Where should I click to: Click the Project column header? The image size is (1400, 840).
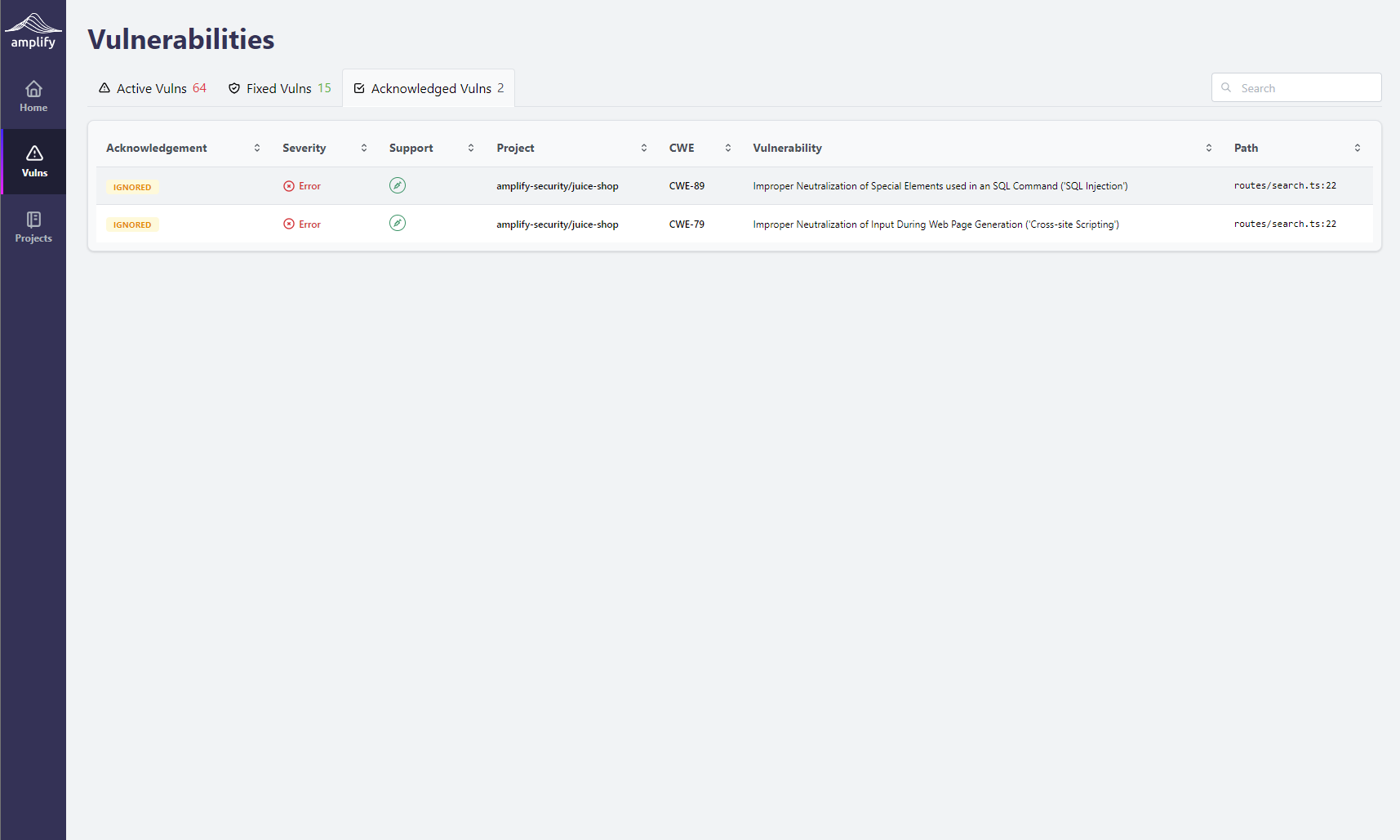point(516,148)
